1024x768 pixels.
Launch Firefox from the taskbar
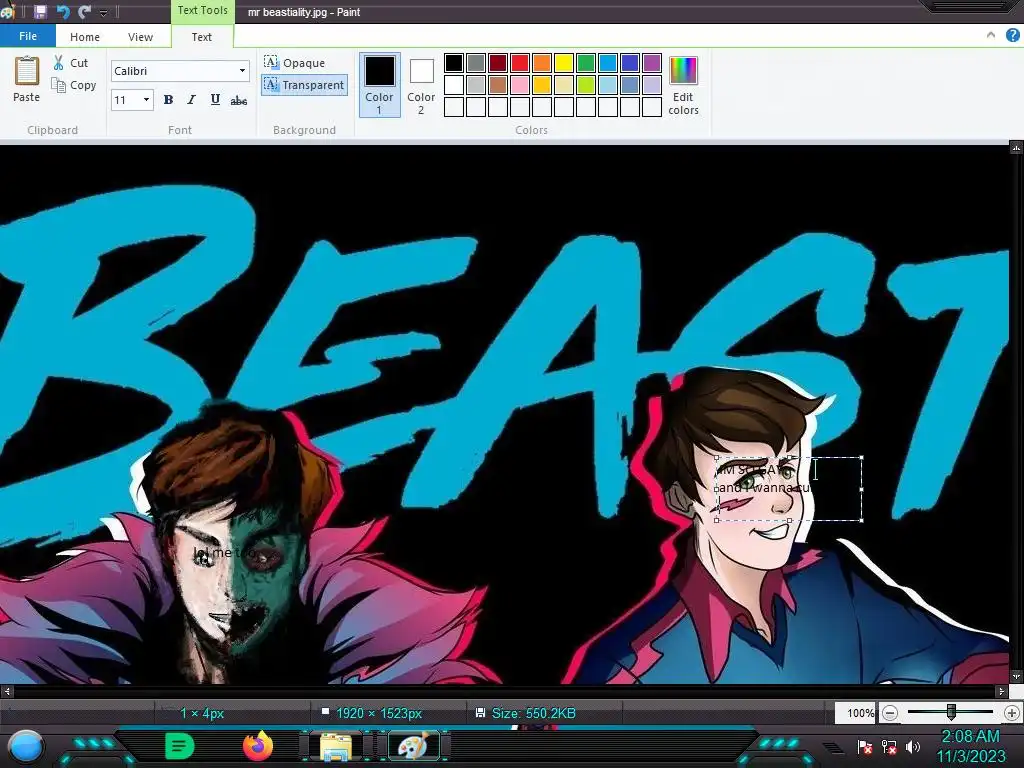[x=258, y=746]
